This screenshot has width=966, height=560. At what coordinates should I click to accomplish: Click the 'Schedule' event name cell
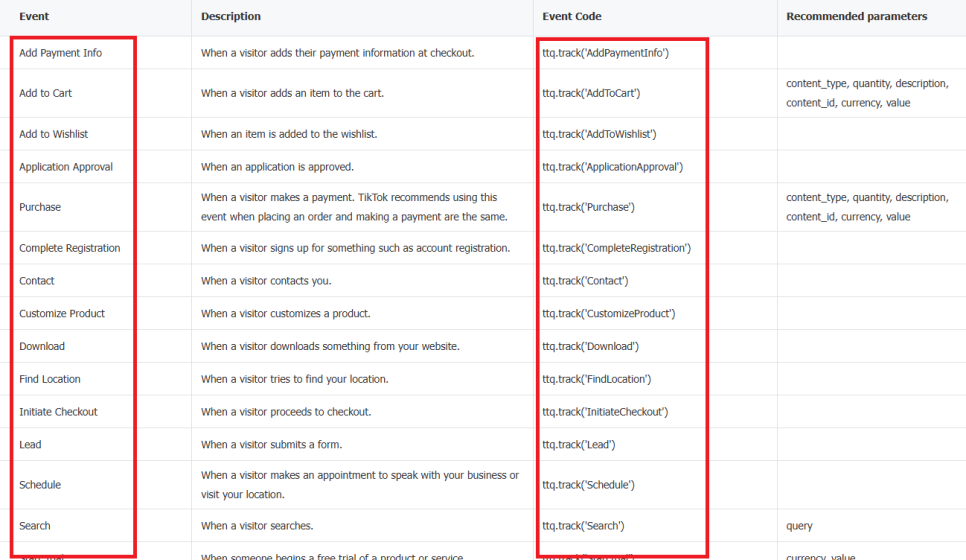click(40, 485)
